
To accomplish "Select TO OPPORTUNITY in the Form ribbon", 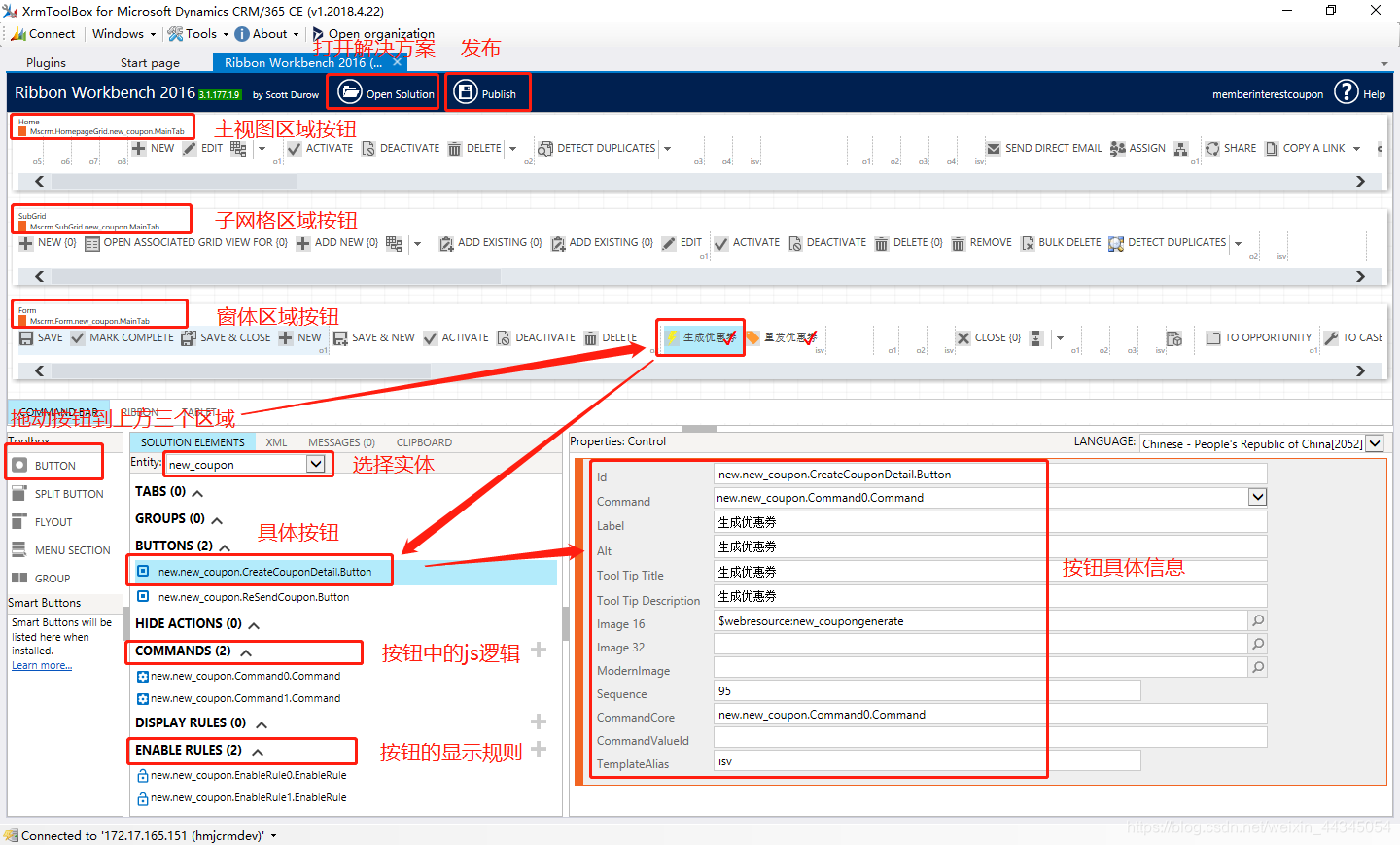I will (1259, 338).
